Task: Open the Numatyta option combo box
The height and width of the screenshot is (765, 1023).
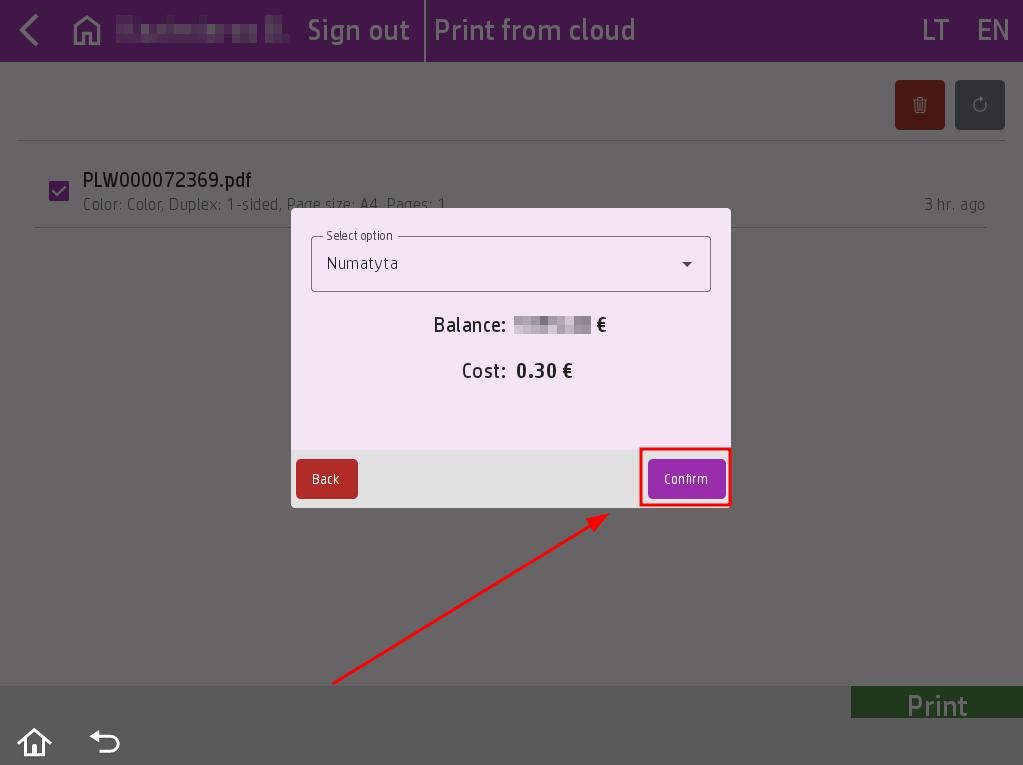Action: point(500,264)
